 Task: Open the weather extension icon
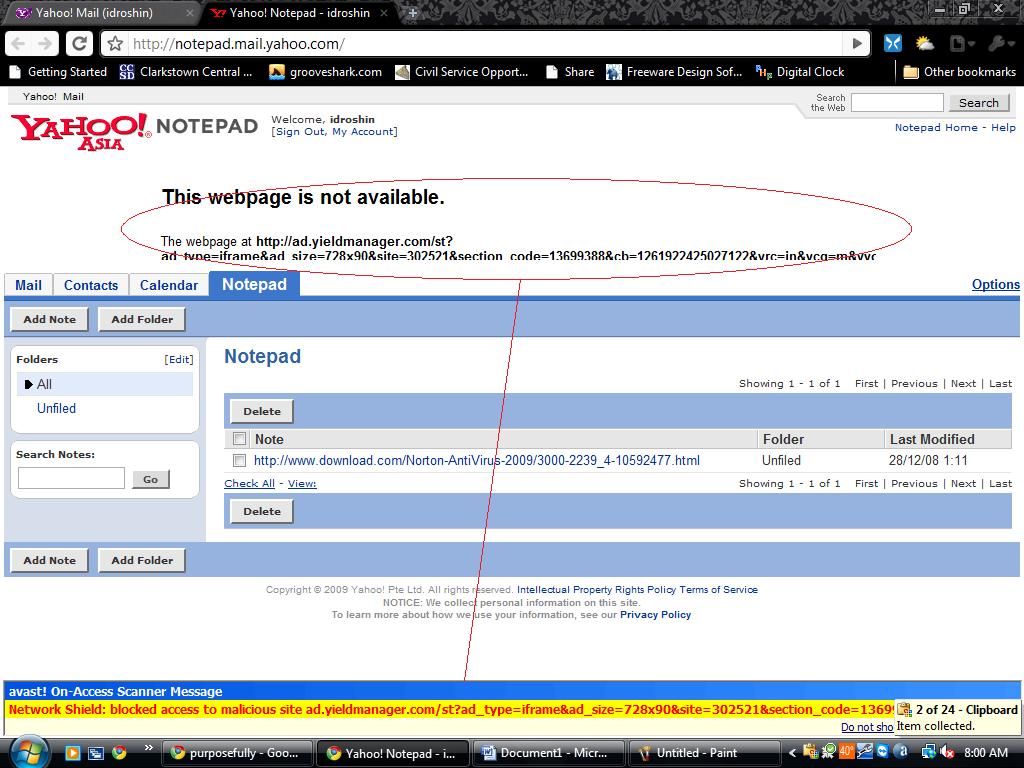point(925,44)
